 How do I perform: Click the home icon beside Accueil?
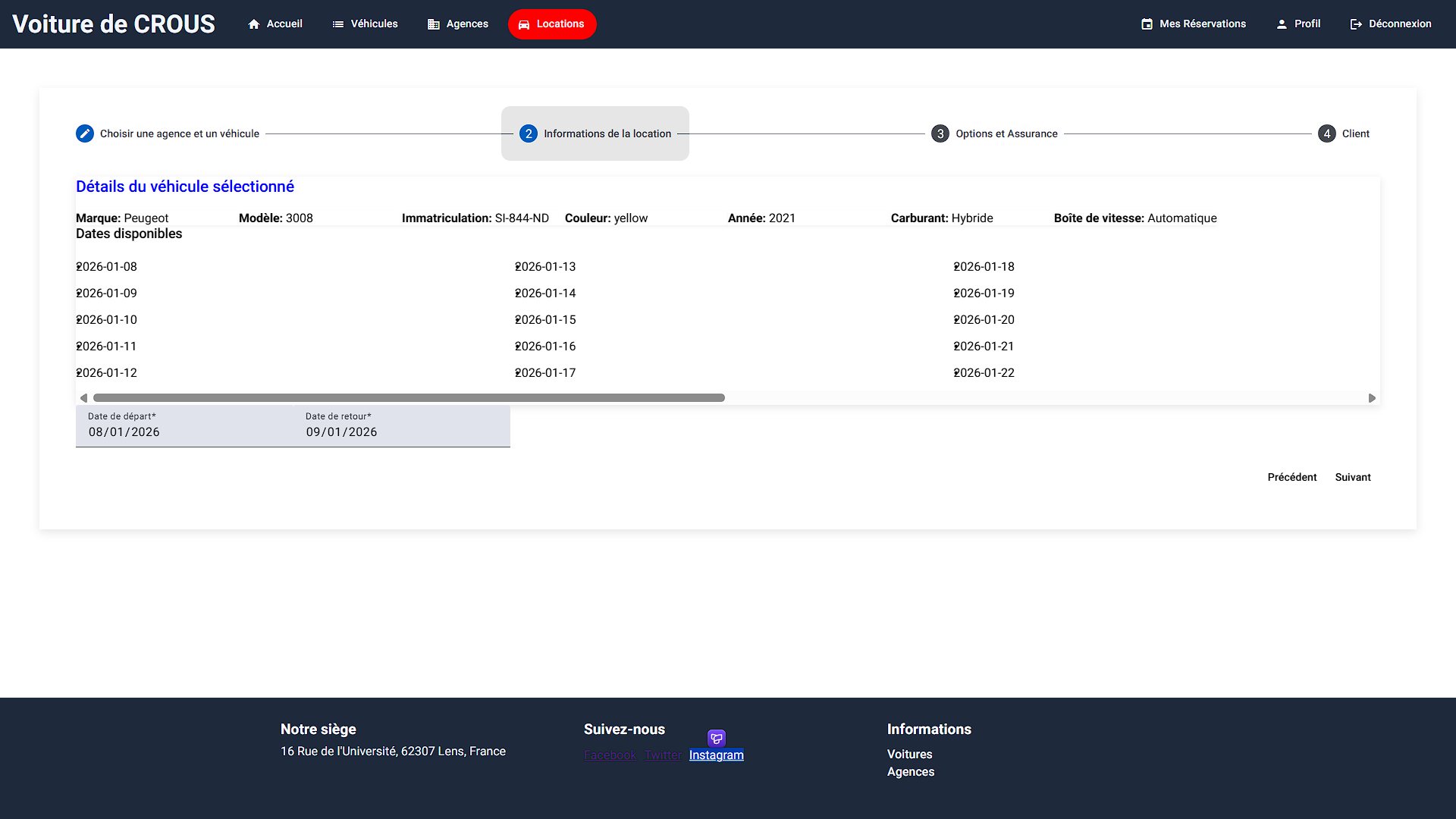pyautogui.click(x=254, y=24)
